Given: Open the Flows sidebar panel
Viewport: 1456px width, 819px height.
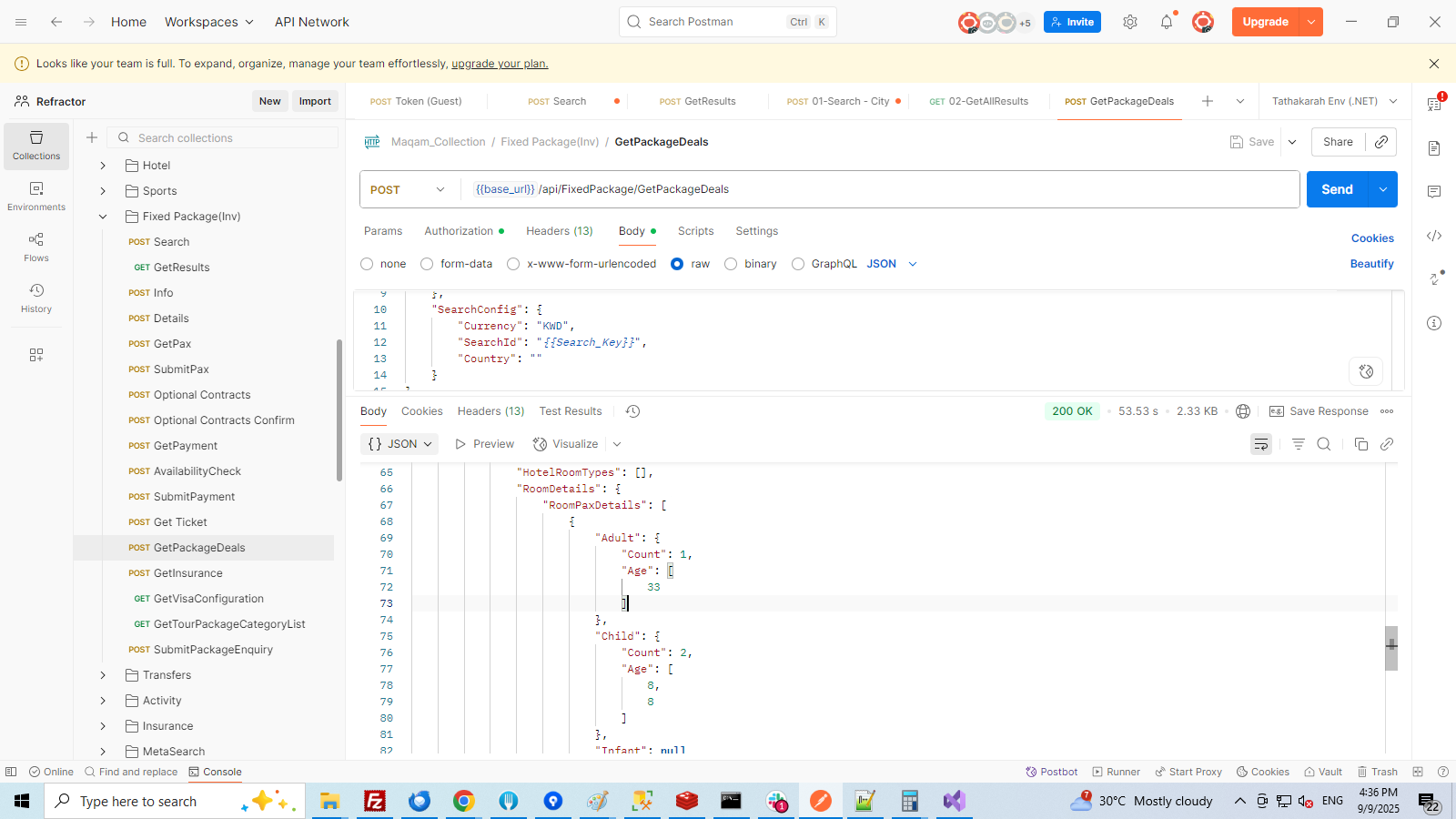Looking at the screenshot, I should (x=36, y=247).
